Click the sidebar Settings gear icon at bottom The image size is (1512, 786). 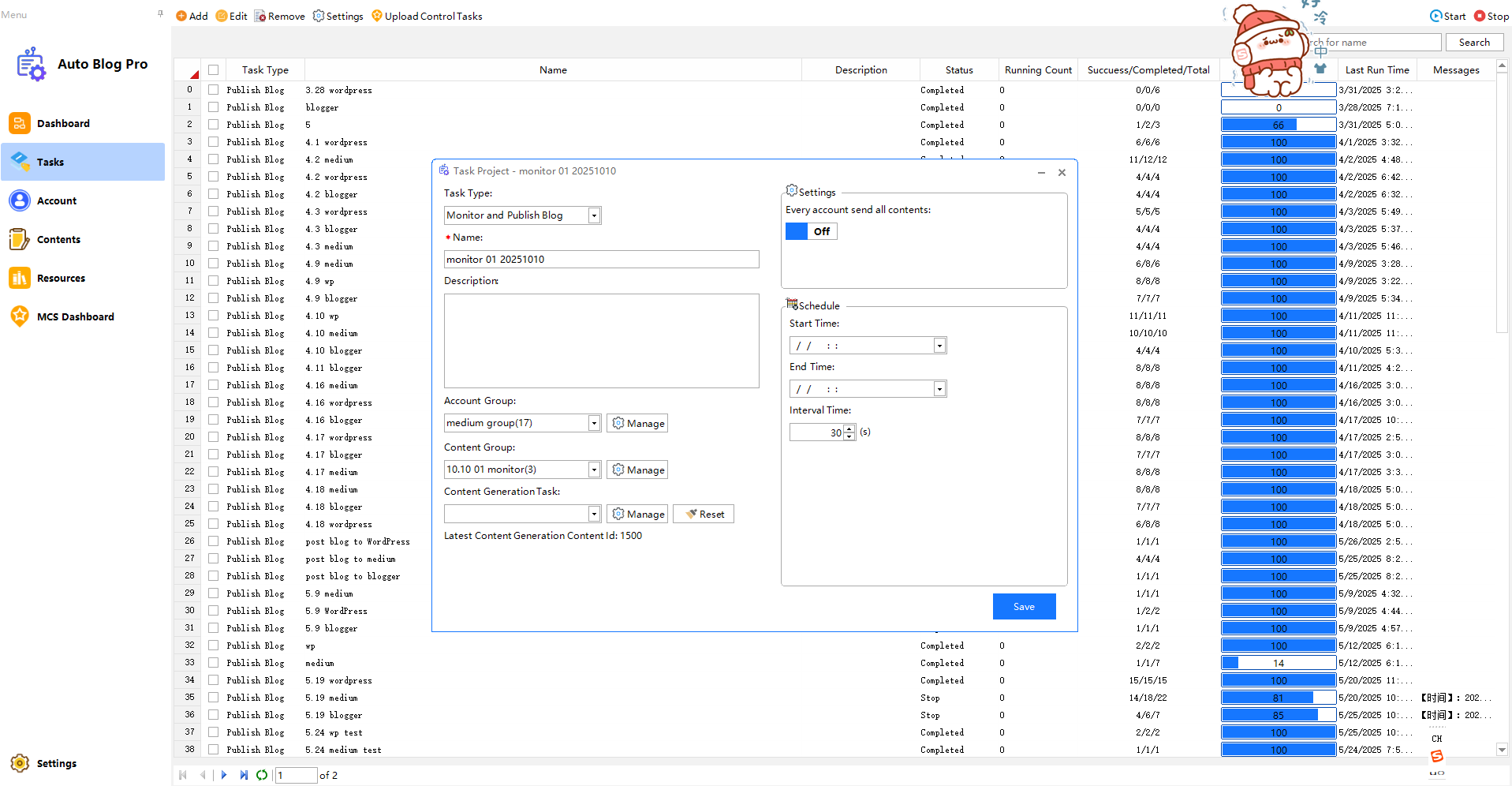click(20, 763)
